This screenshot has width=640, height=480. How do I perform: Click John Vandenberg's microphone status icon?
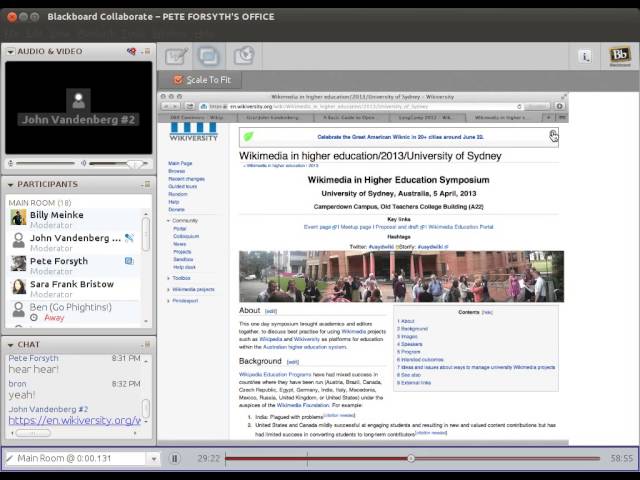pos(129,238)
